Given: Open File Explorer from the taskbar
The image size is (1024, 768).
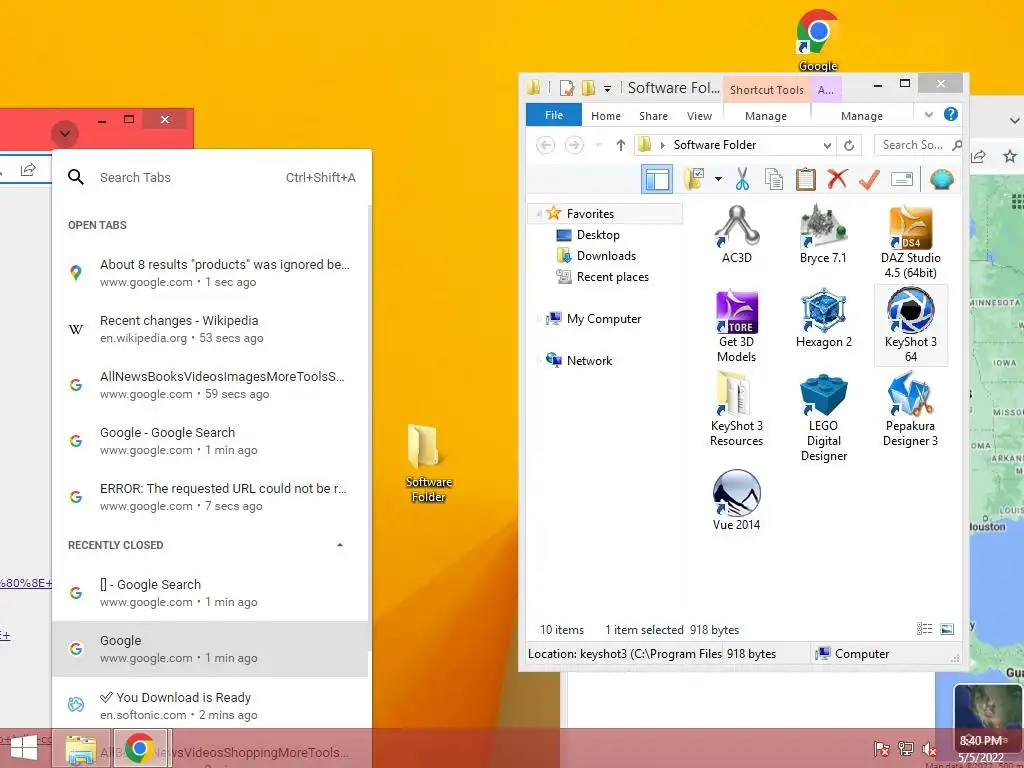Looking at the screenshot, I should coord(81,748).
